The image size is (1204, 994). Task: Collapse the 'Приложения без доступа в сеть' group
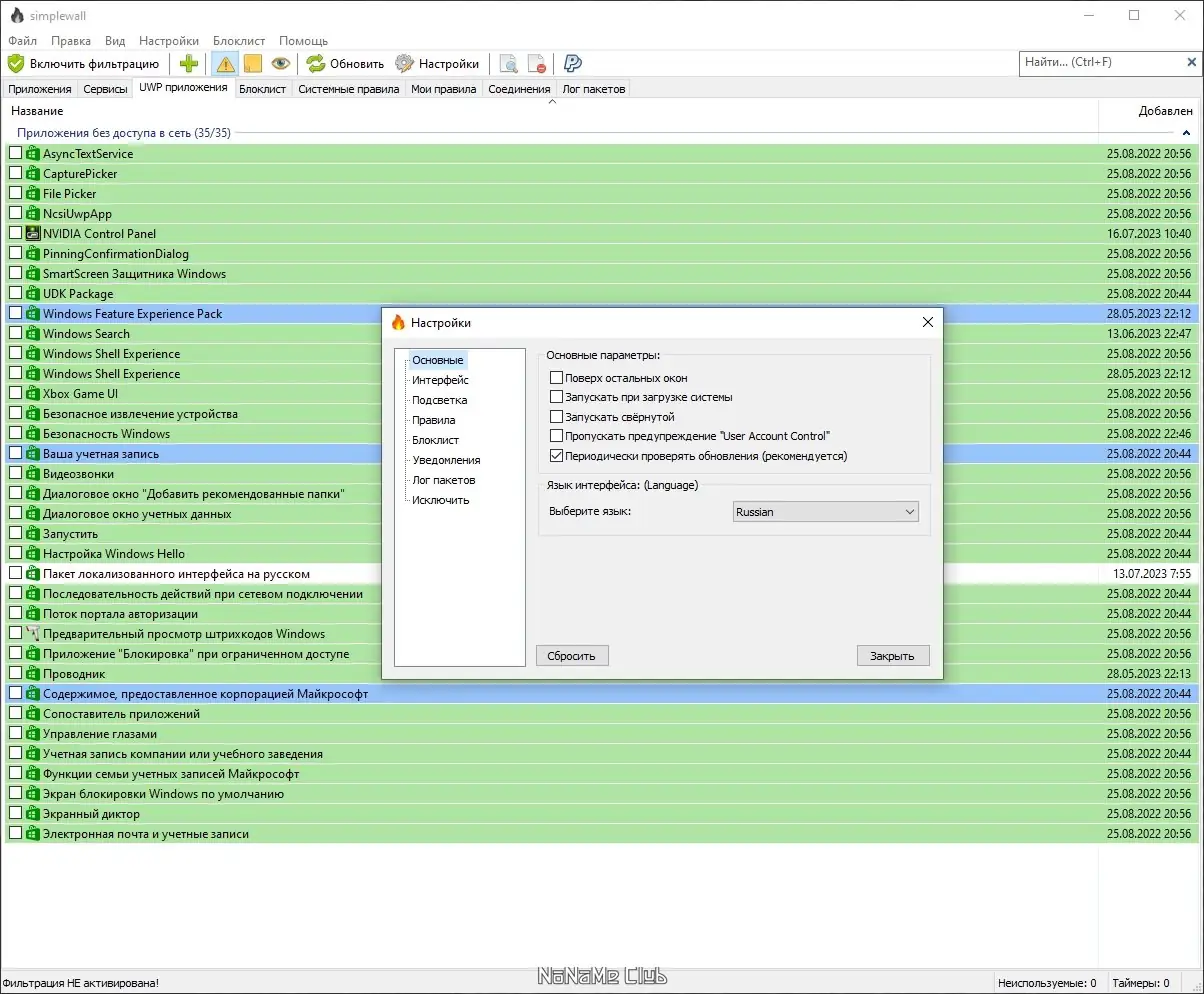pos(1186,133)
